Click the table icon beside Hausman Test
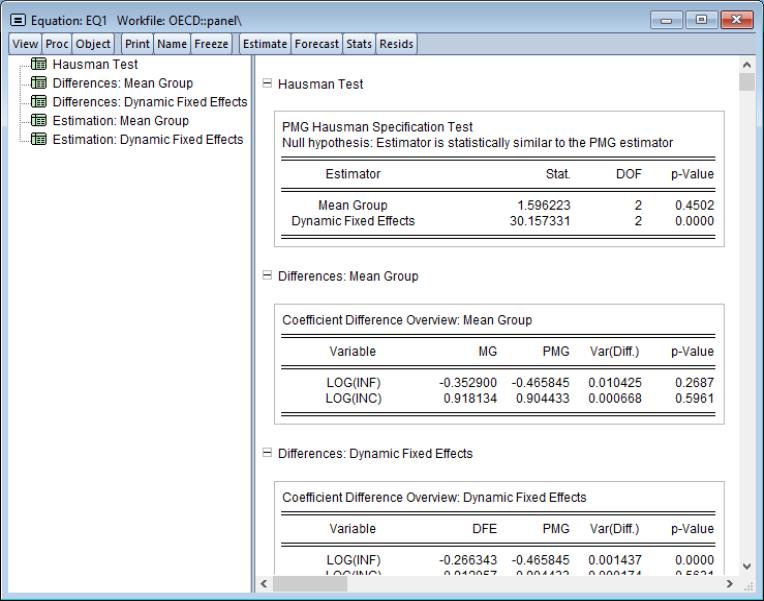 point(41,65)
